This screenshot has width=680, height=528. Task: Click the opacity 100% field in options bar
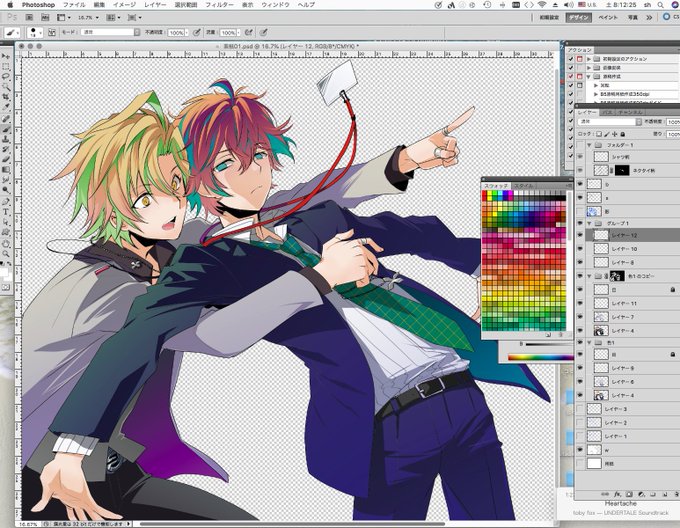coord(177,33)
